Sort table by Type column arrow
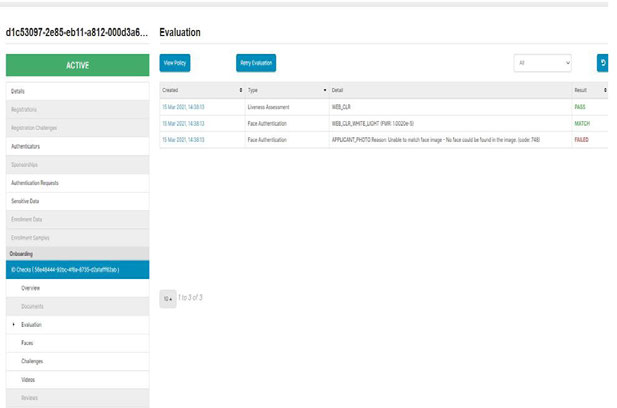This screenshot has width=617, height=408. [324, 90]
